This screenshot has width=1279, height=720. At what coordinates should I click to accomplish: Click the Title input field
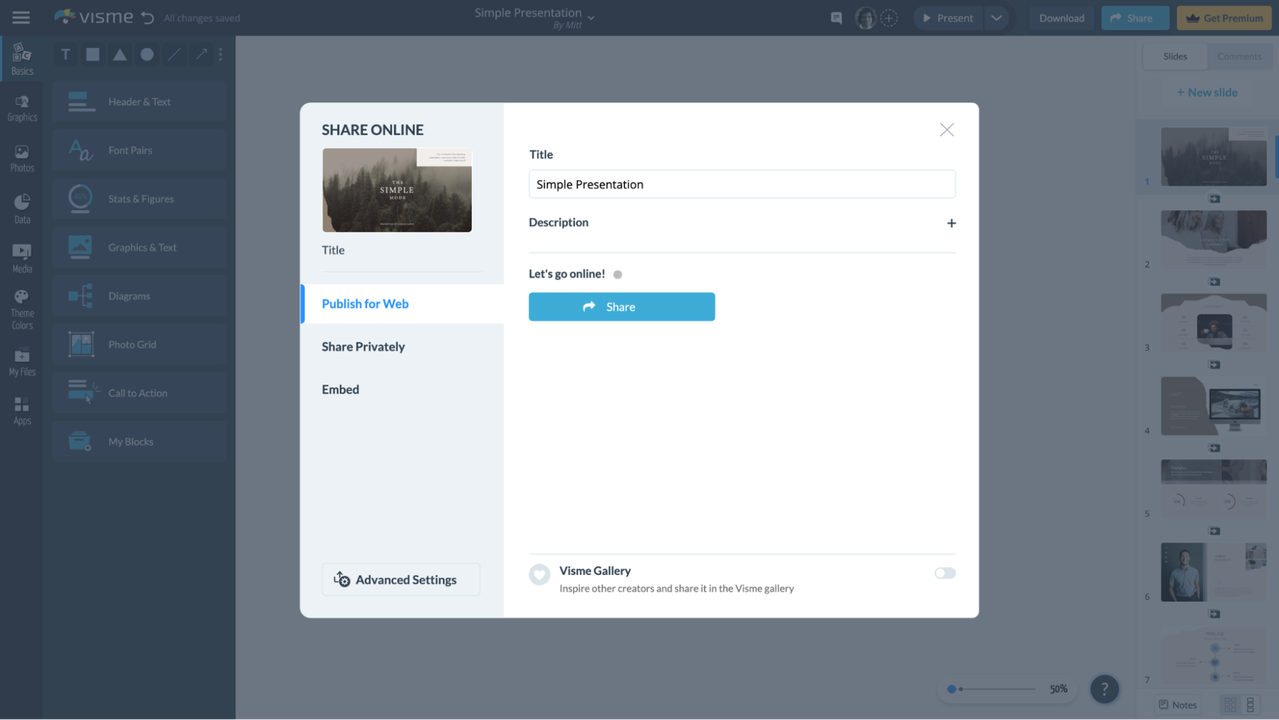coord(741,184)
